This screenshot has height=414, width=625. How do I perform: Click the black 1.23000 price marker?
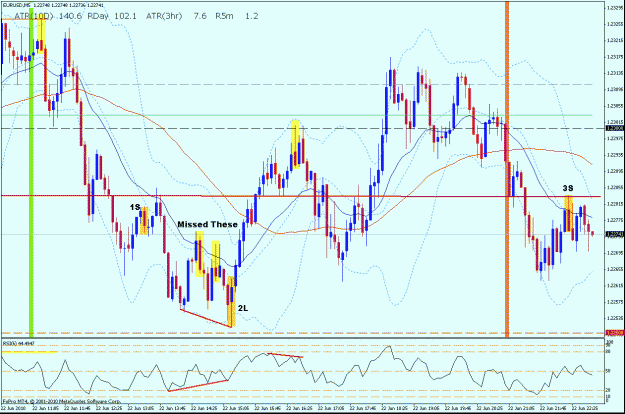613,128
